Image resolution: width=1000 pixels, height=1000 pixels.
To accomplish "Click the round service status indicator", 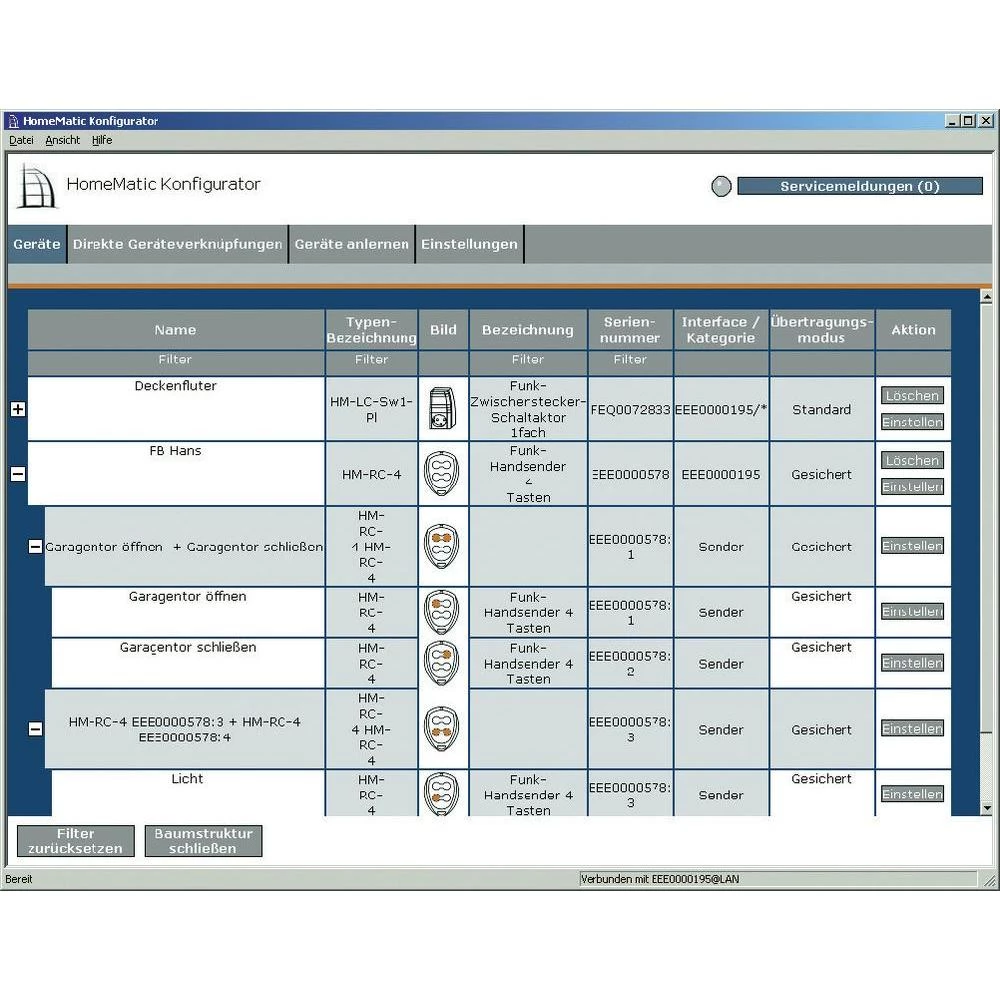I will click(721, 187).
